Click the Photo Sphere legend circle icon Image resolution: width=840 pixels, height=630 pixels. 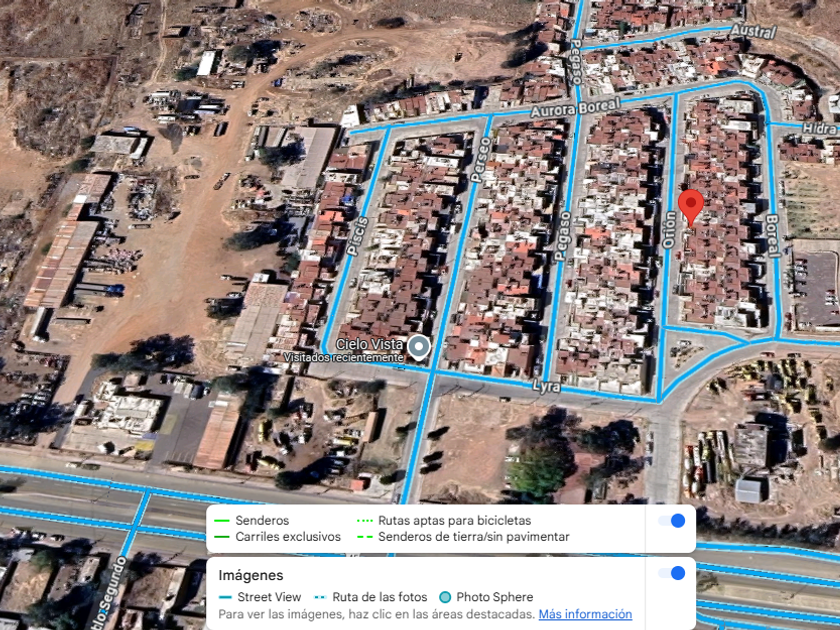point(445,597)
